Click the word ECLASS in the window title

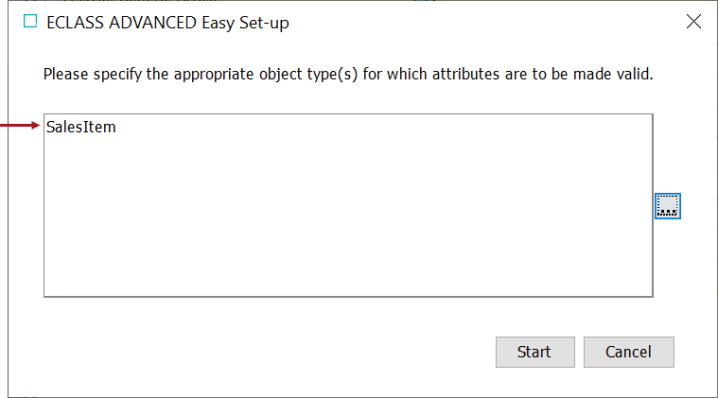click(x=75, y=22)
